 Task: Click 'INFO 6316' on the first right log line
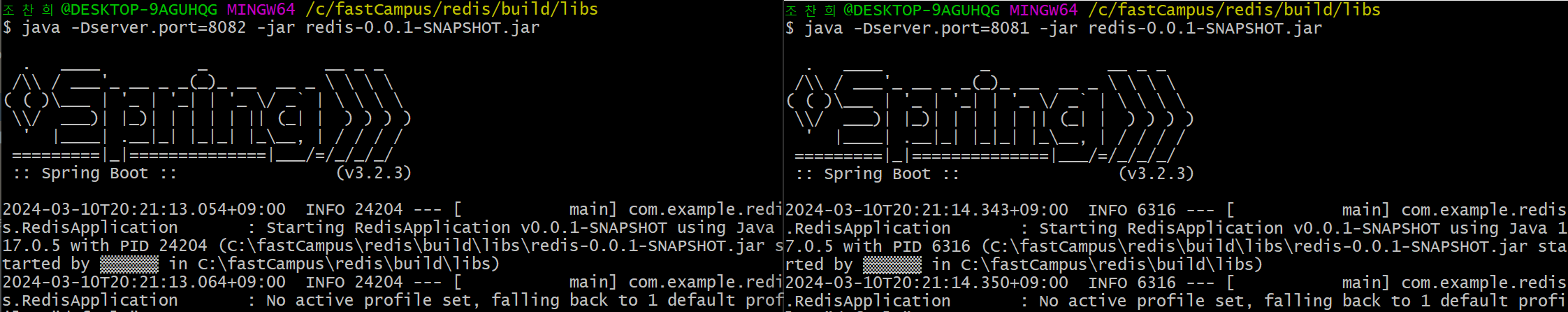click(1132, 210)
